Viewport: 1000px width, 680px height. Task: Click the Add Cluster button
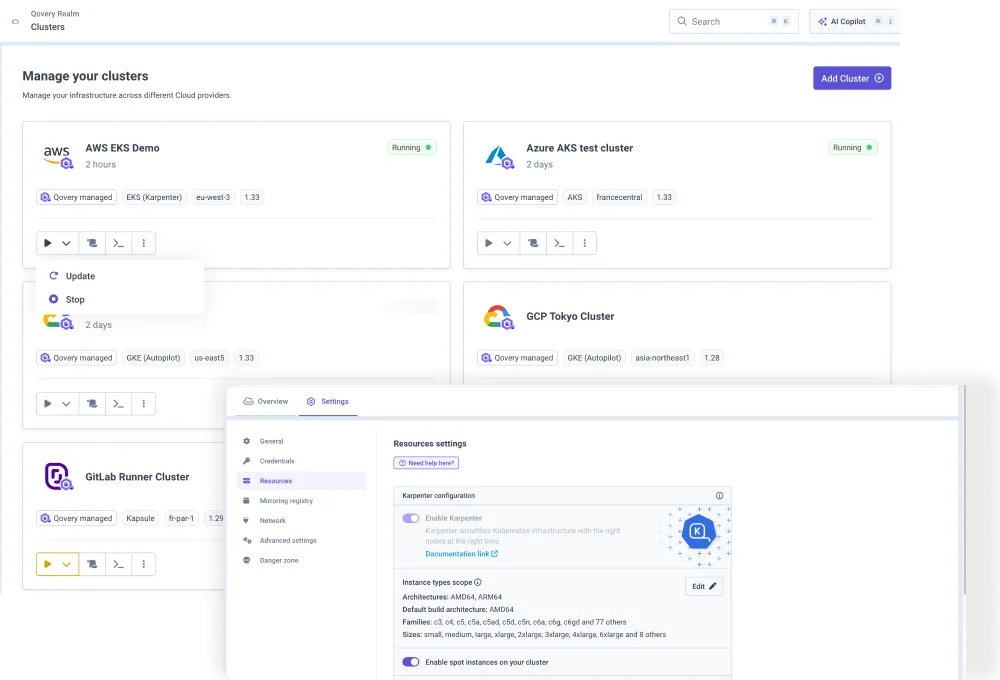pyautogui.click(x=851, y=78)
